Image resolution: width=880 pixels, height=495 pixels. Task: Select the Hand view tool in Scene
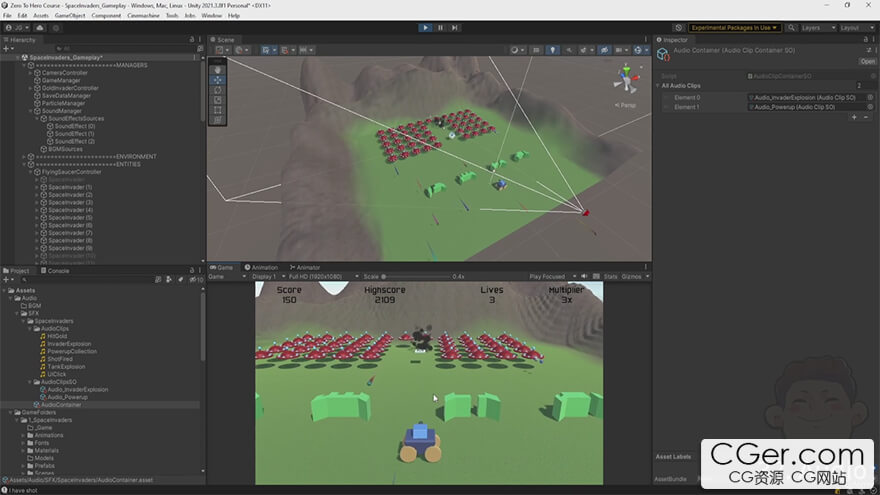coord(218,70)
